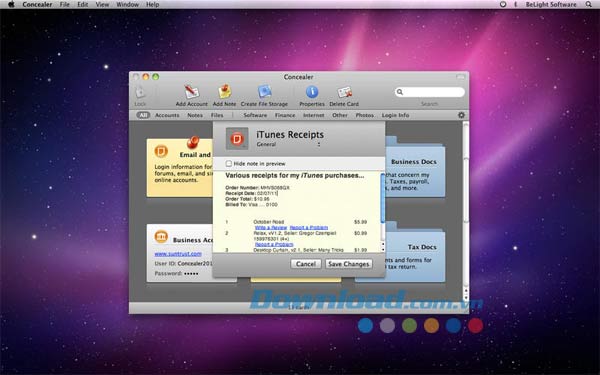Click the Order Number line in note
This screenshot has height=375, width=600.
tap(258, 188)
